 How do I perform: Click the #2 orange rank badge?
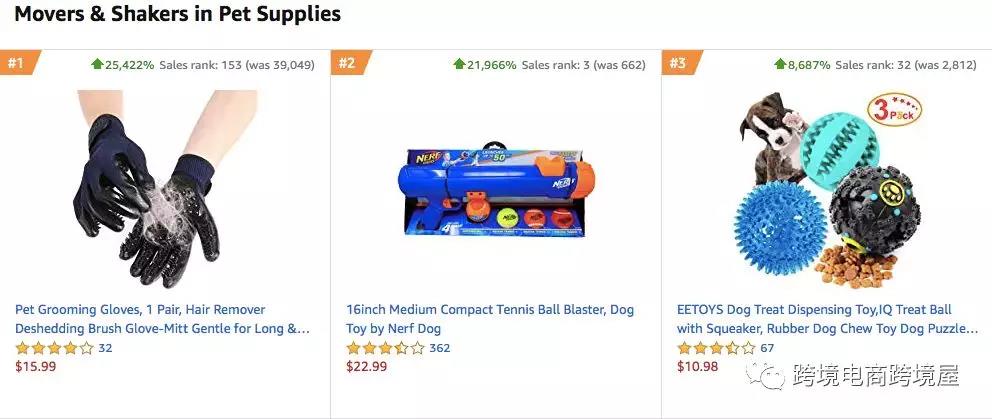pyautogui.click(x=348, y=64)
